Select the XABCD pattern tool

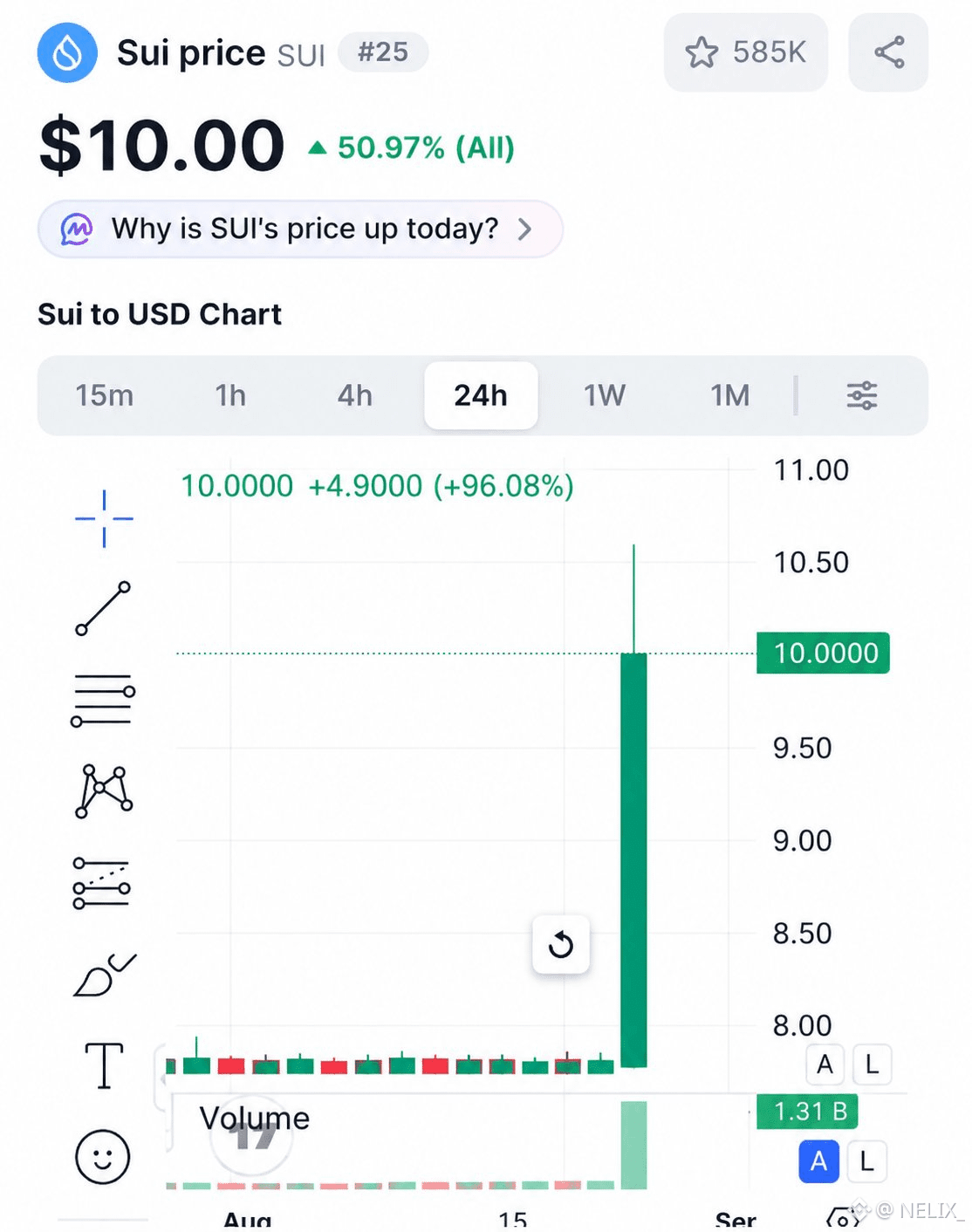coord(104,791)
